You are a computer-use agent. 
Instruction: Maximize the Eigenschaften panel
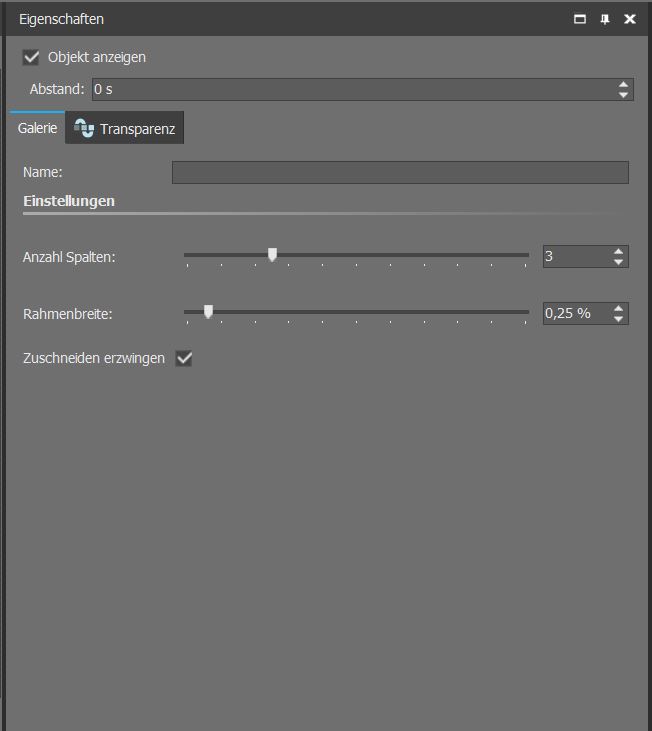tap(579, 19)
